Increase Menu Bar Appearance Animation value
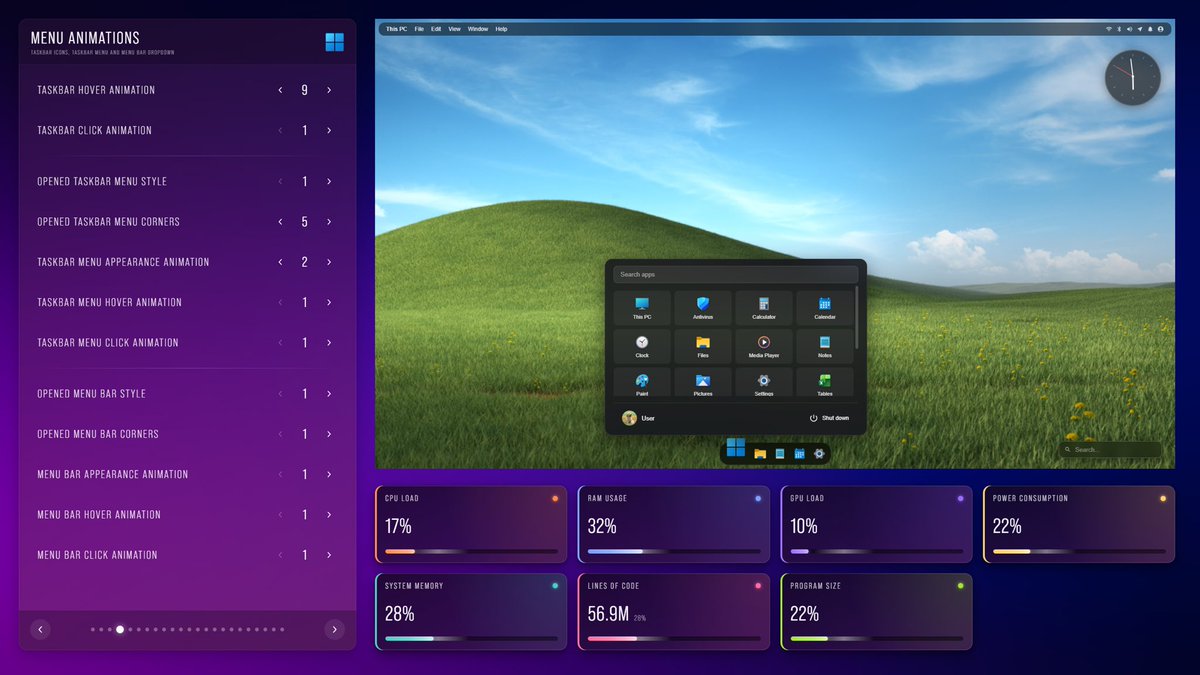This screenshot has height=675, width=1200. click(329, 474)
